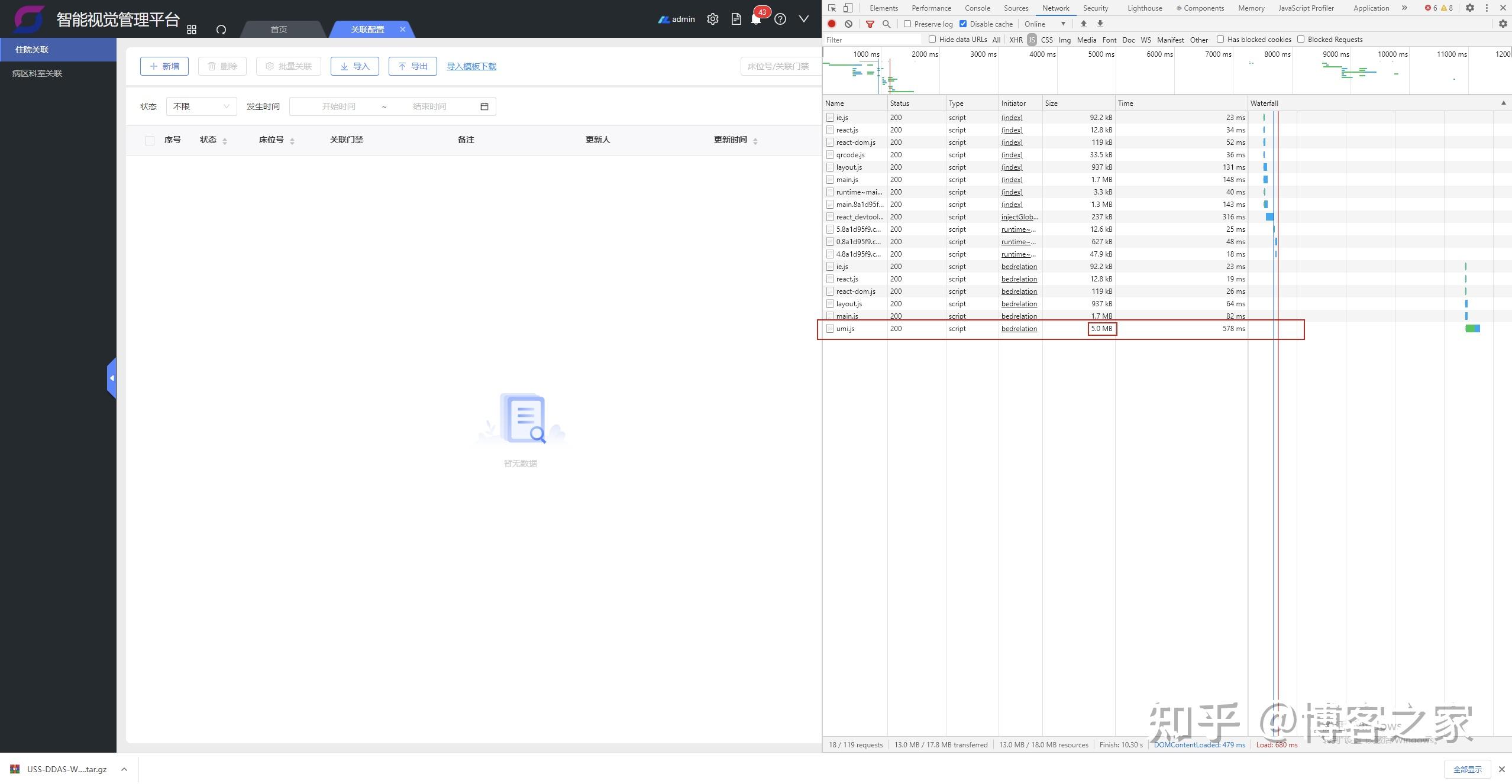This screenshot has height=784, width=1512.
Task: Click the refresh circle icon in header
Action: point(221,30)
